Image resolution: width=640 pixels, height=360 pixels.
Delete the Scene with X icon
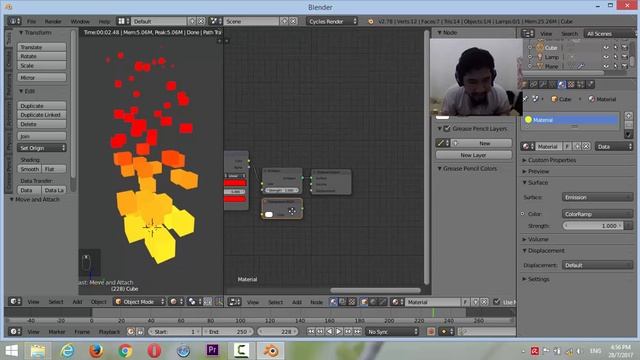[x=293, y=21]
